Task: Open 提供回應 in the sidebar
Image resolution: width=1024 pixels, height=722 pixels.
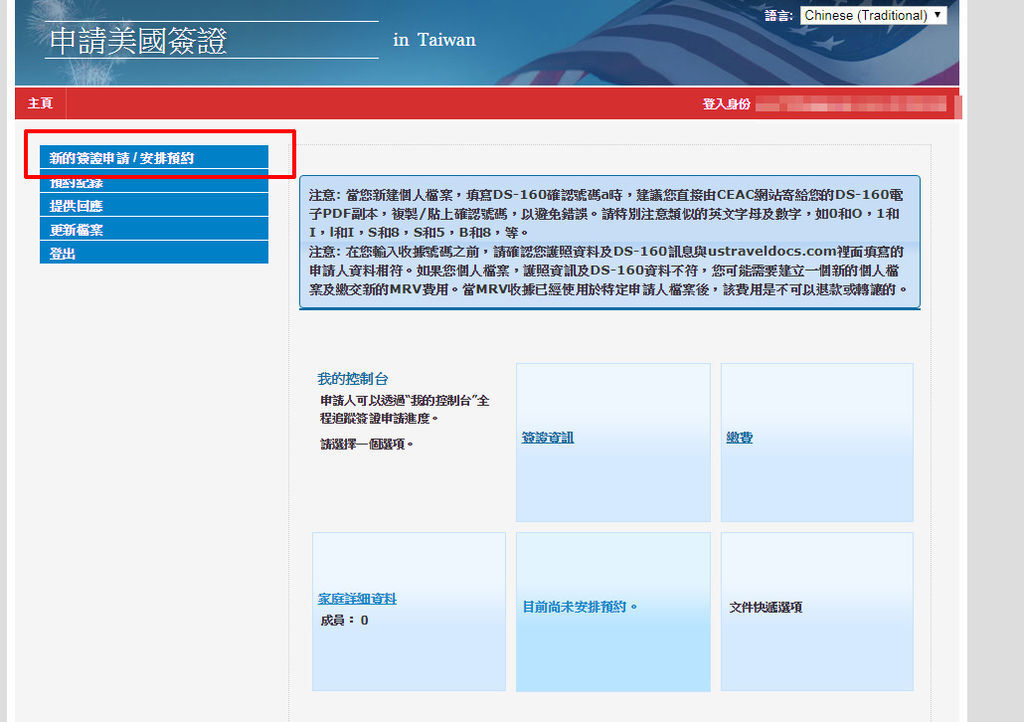Action: click(x=153, y=206)
